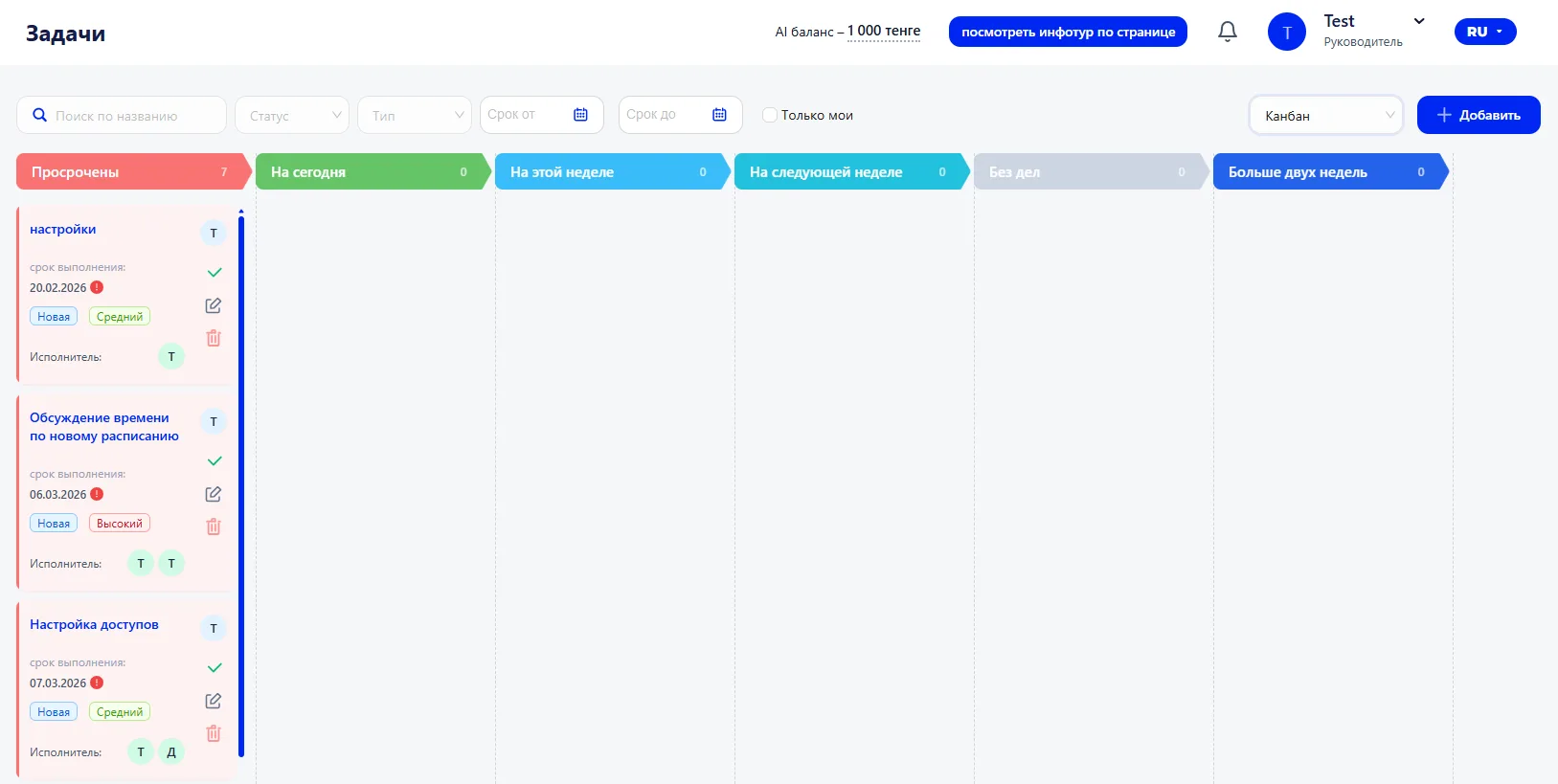Click the overdue warning icon next to 06.03.2026
This screenshot has height=784, width=1558.
tap(97, 494)
